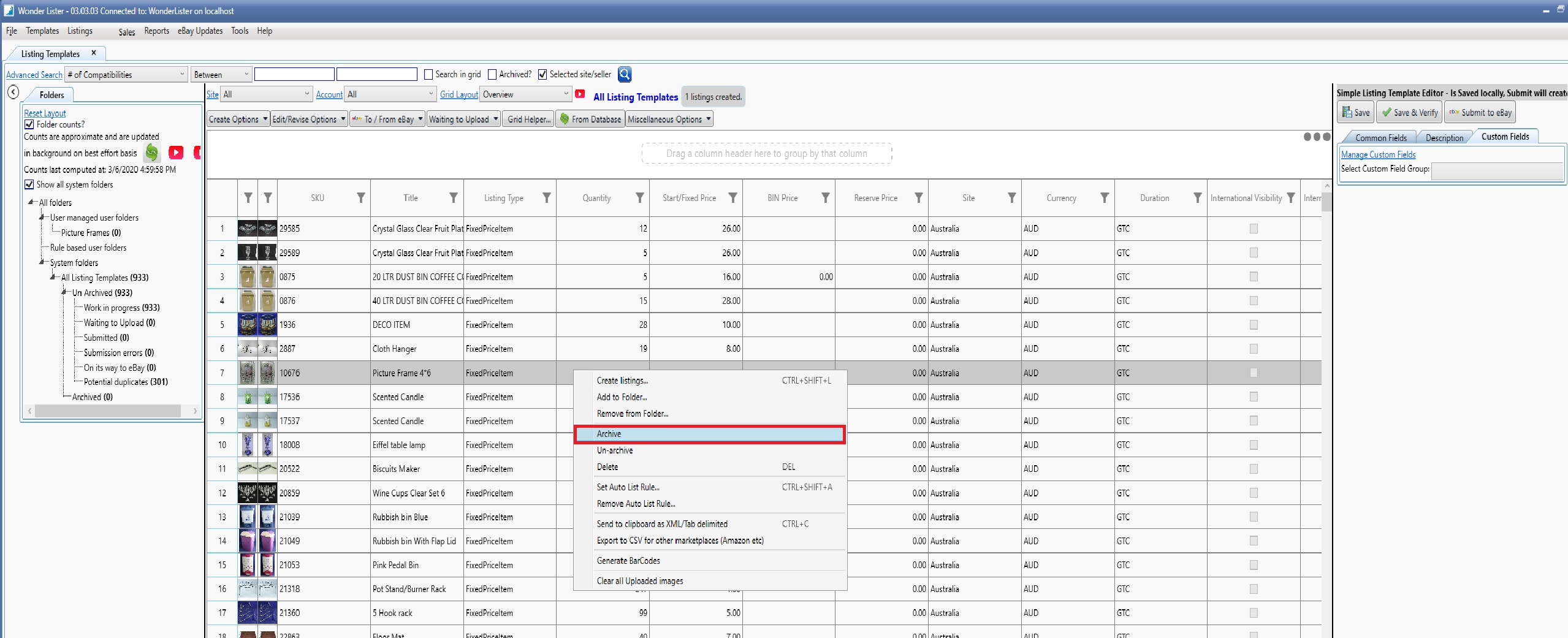
Task: Choose Generate BarCodes in the context menu
Action: (x=710, y=561)
